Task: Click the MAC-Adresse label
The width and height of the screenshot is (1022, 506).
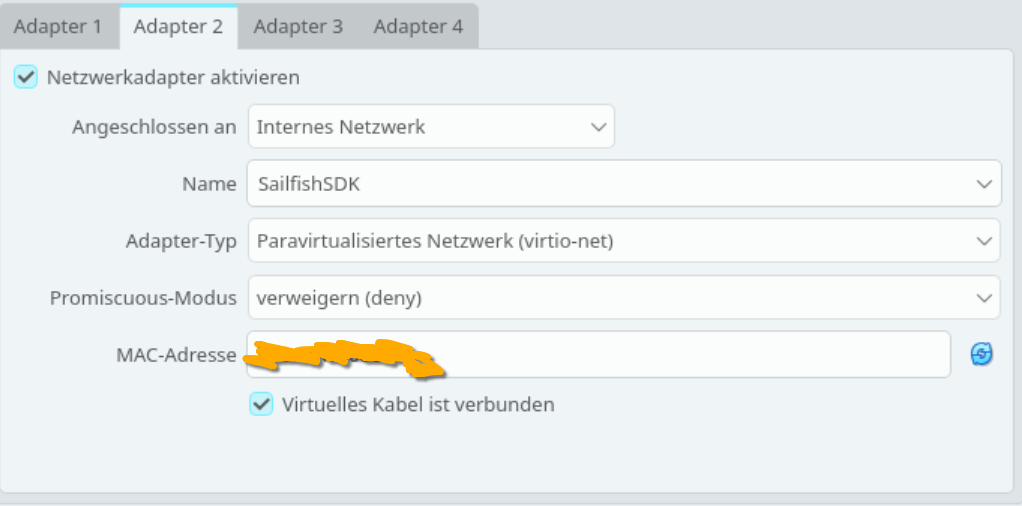Action: [x=176, y=355]
